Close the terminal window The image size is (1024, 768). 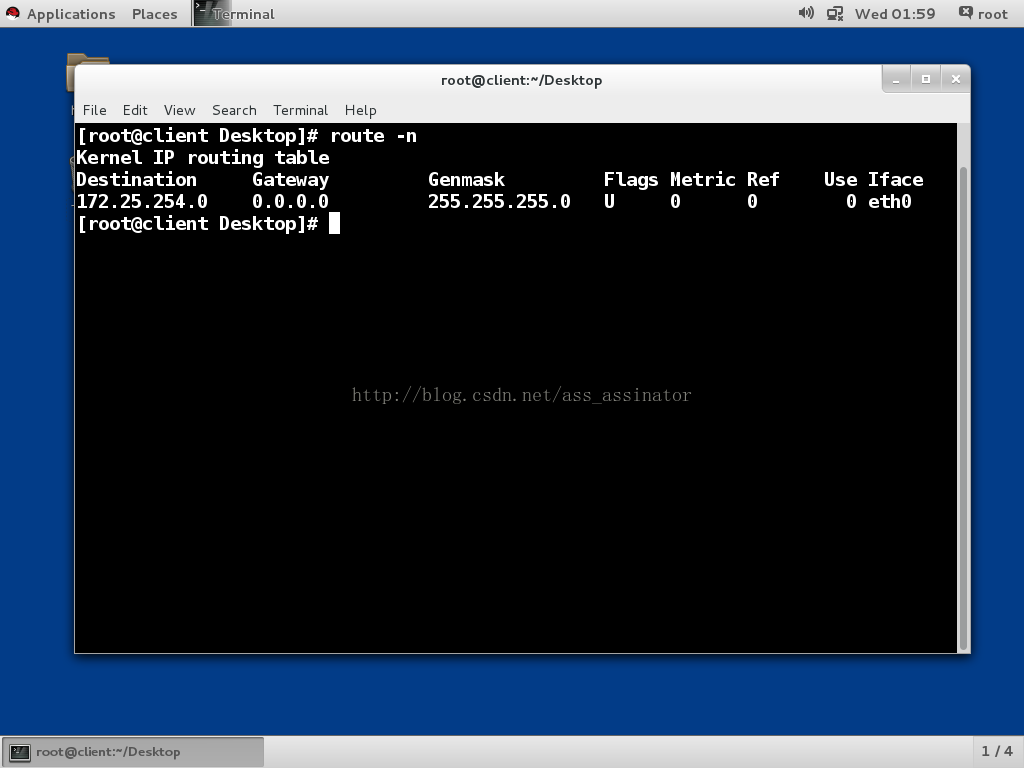pyautogui.click(x=955, y=79)
